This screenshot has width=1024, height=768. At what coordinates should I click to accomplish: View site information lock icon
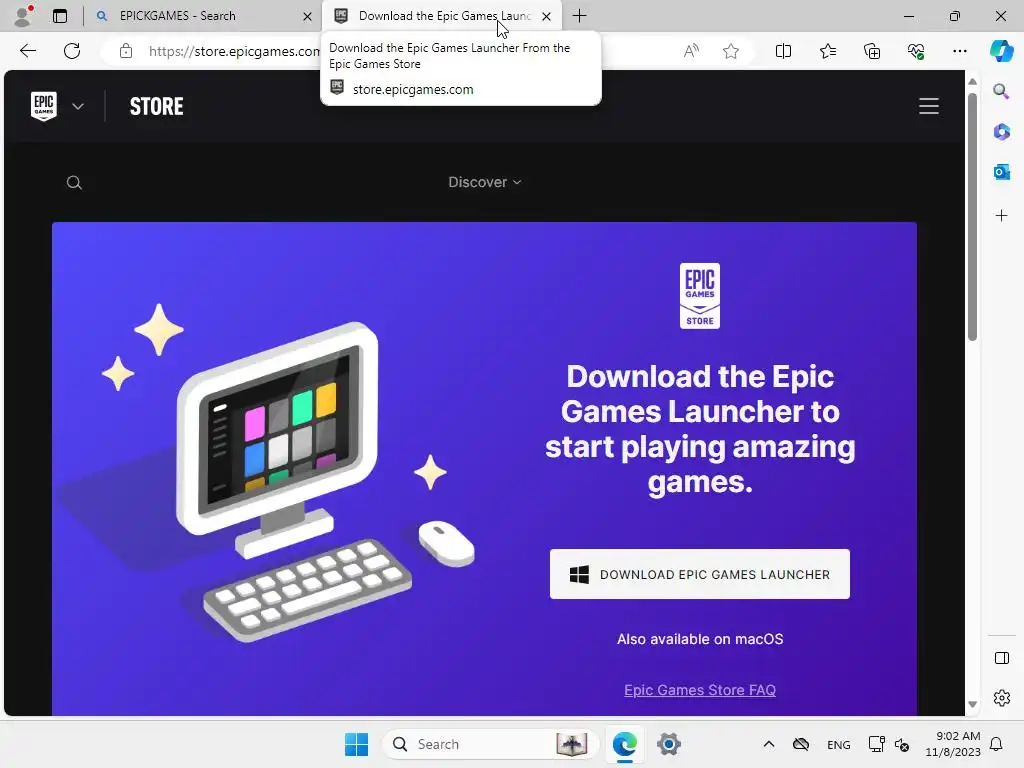(126, 51)
